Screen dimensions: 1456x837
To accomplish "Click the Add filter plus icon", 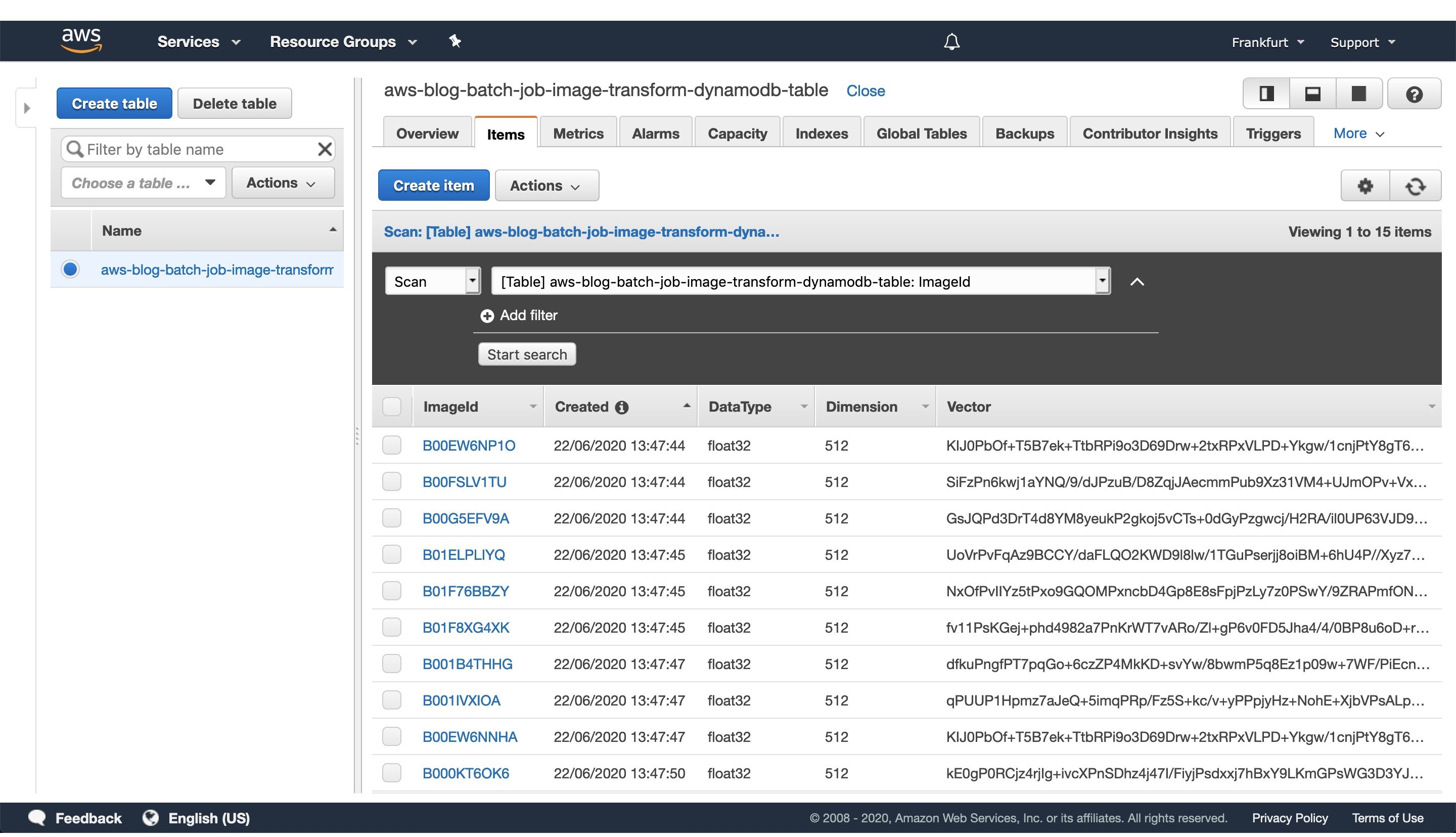I will click(x=487, y=317).
